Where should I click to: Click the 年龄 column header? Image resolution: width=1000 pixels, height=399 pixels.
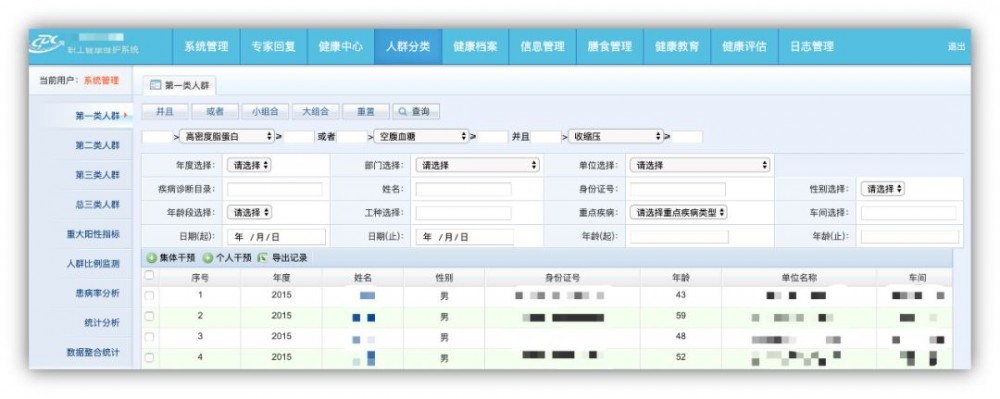pos(680,278)
